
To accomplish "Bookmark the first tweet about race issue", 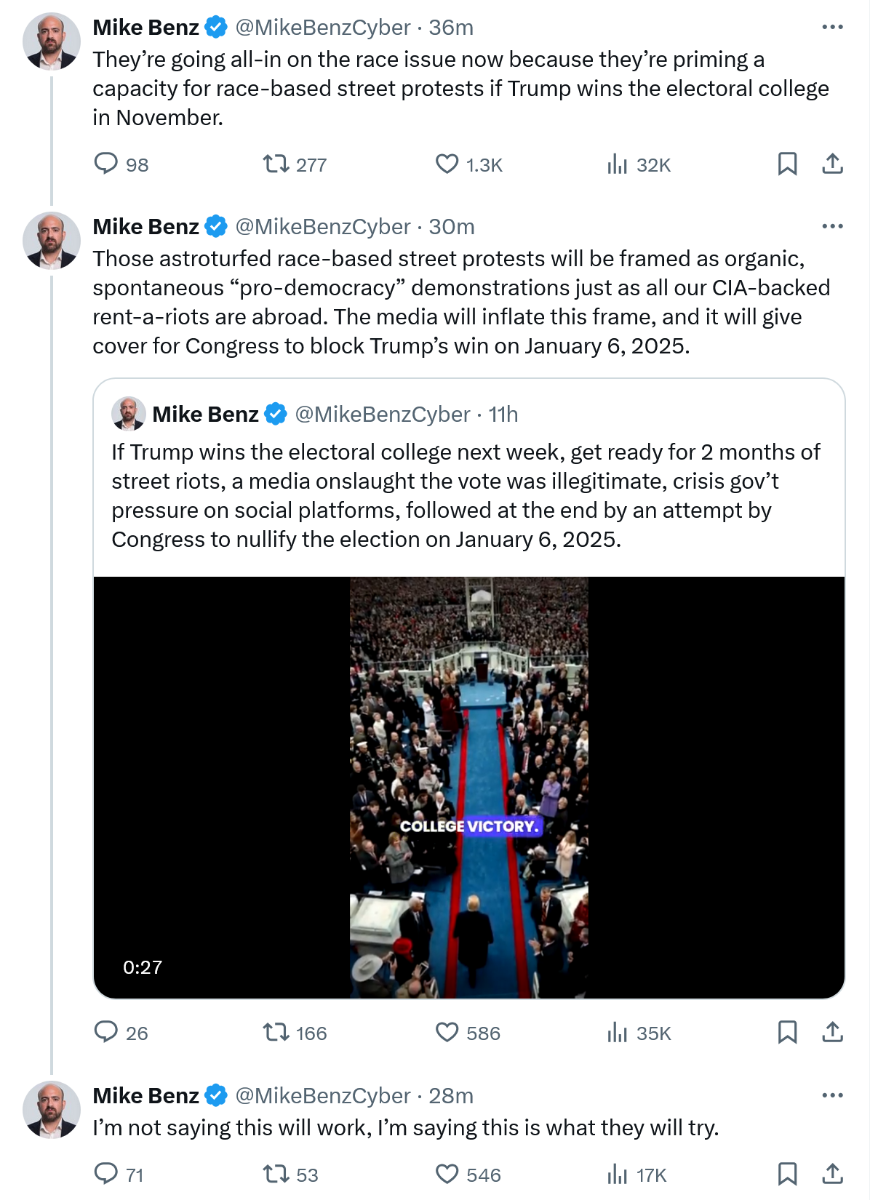I will point(787,164).
